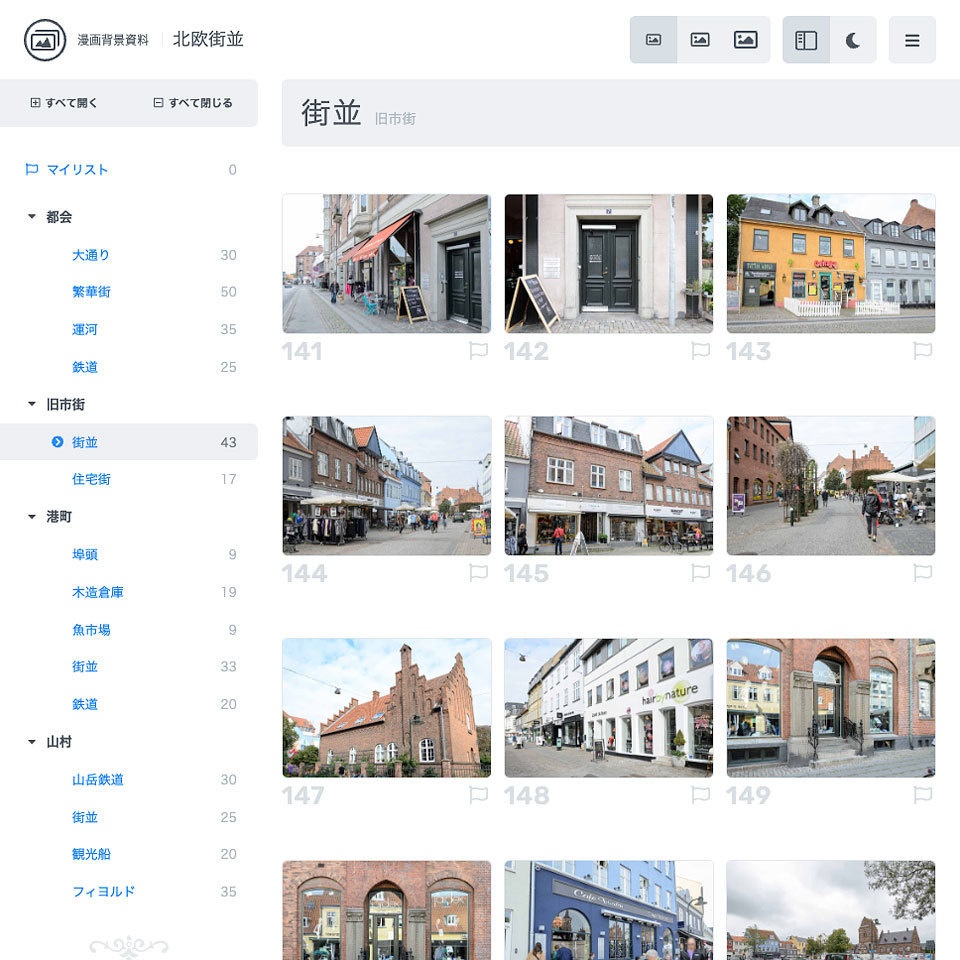This screenshot has height=960, width=960.
Task: Flag image 143 to my list
Action: (923, 351)
